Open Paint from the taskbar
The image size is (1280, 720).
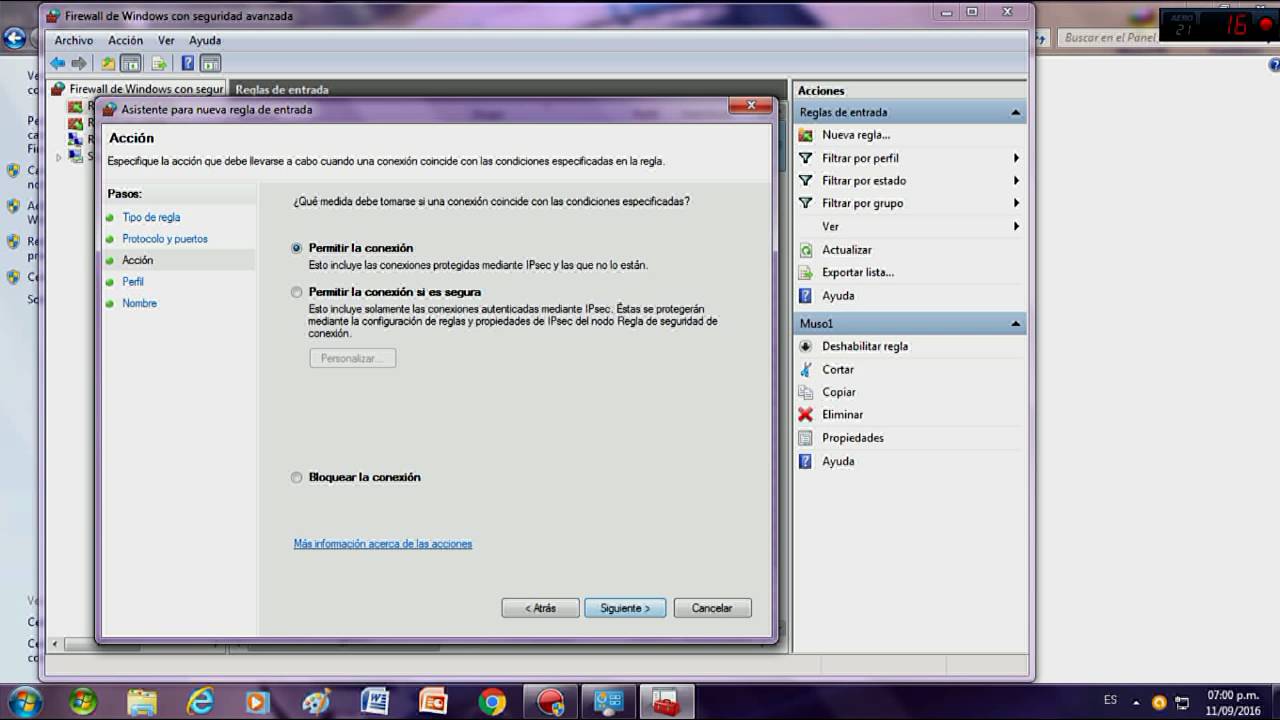click(316, 702)
